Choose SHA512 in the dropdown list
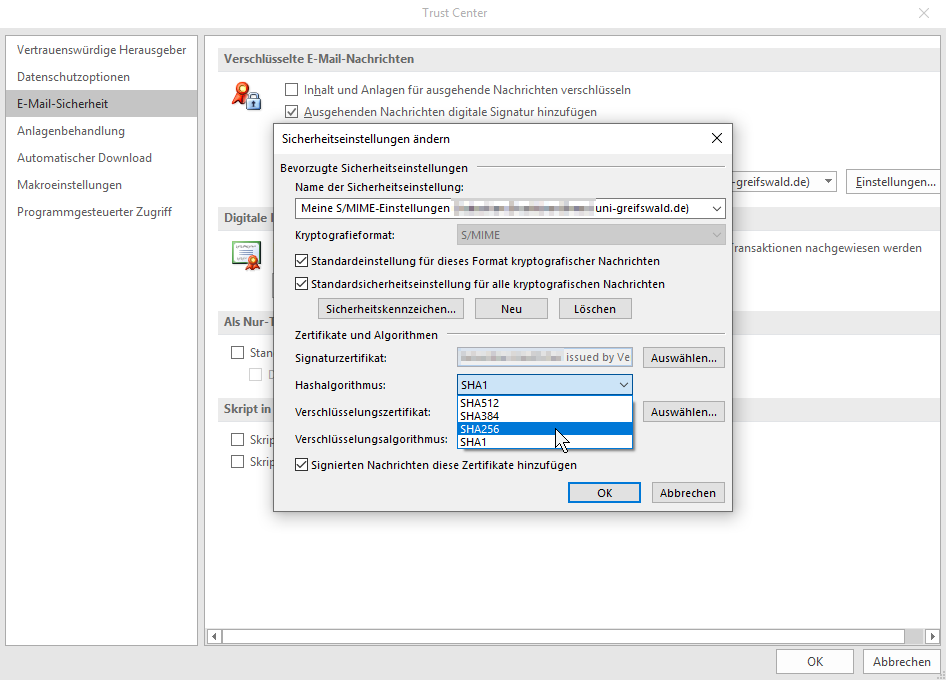Viewport: 946px width, 680px height. (x=545, y=403)
